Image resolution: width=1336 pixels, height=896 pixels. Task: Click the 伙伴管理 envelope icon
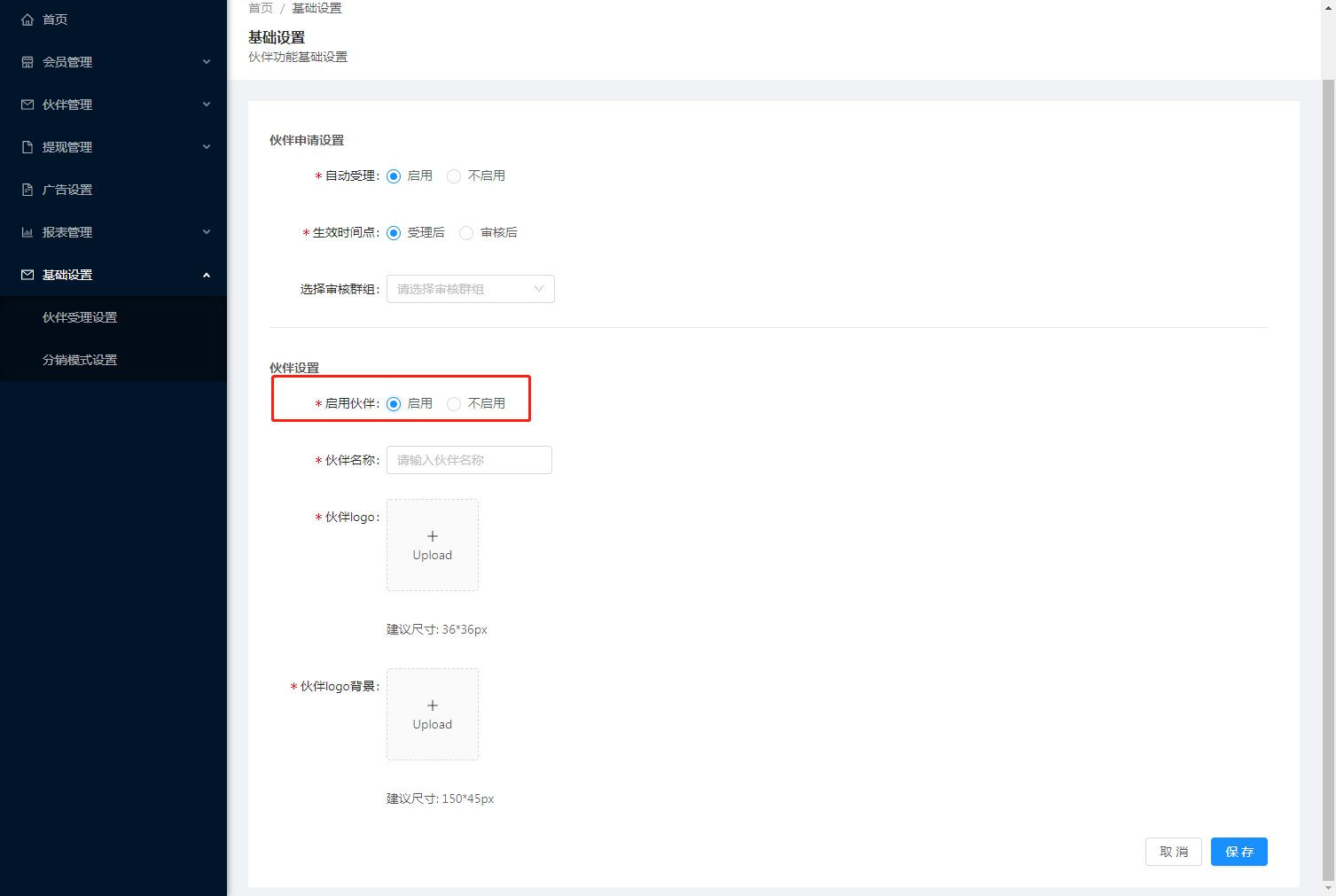[27, 105]
